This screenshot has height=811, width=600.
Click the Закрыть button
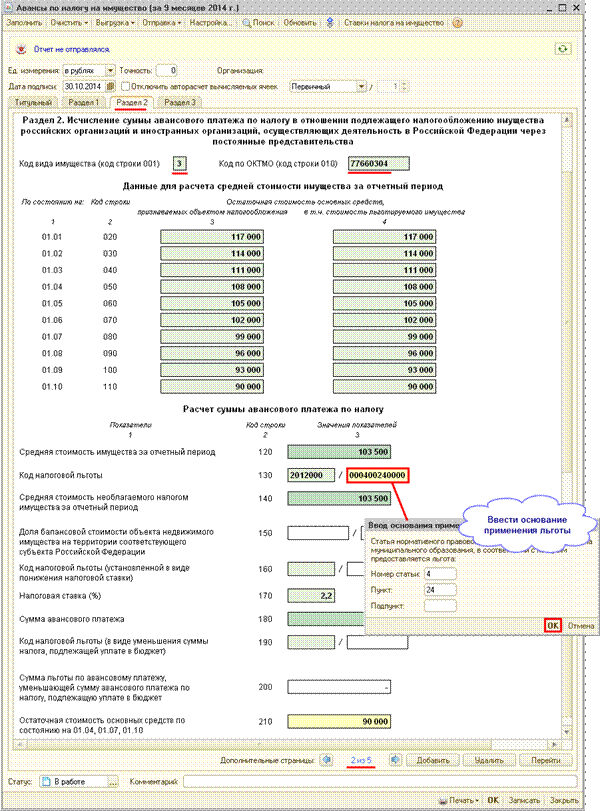point(564,800)
